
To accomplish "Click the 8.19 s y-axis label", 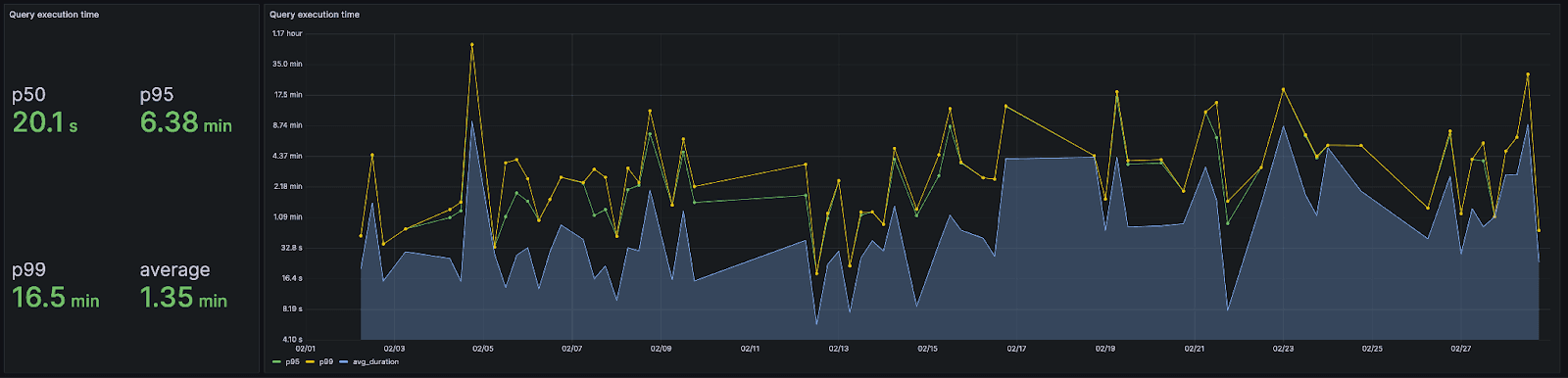I will click(x=291, y=308).
